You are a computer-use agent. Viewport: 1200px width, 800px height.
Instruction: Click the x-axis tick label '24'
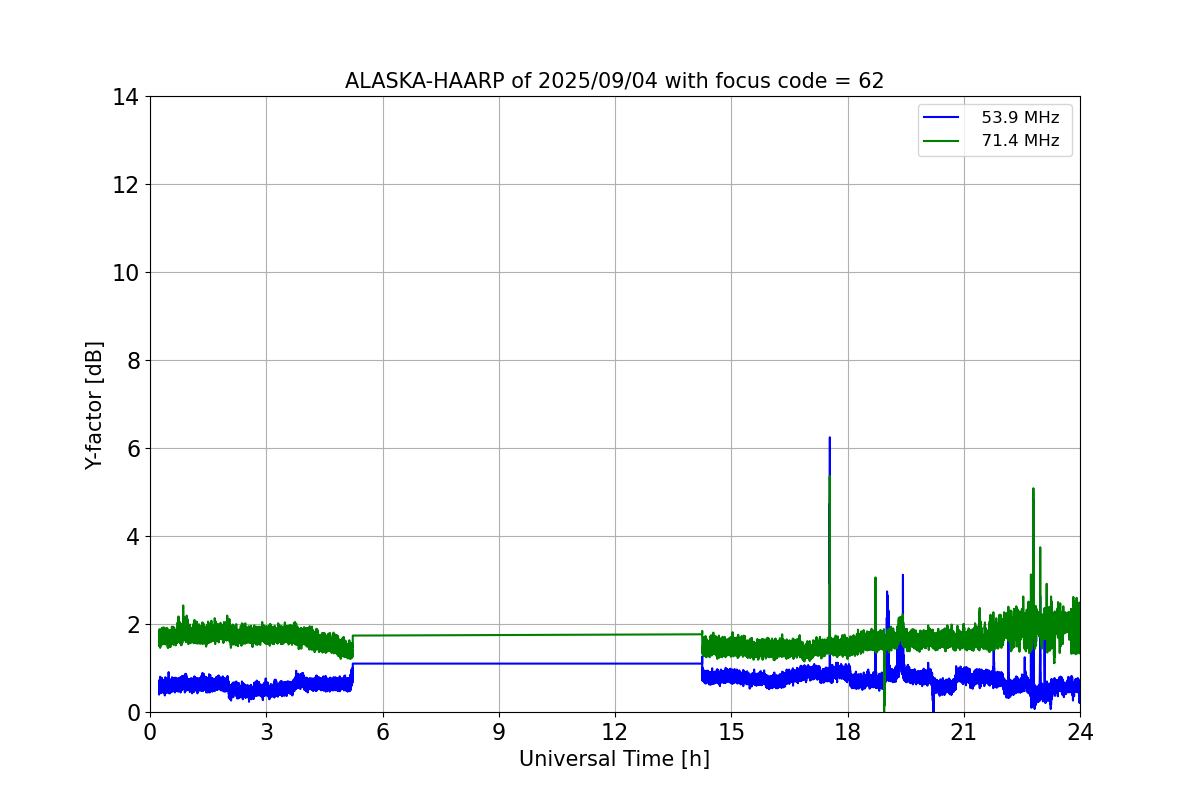(x=1080, y=732)
